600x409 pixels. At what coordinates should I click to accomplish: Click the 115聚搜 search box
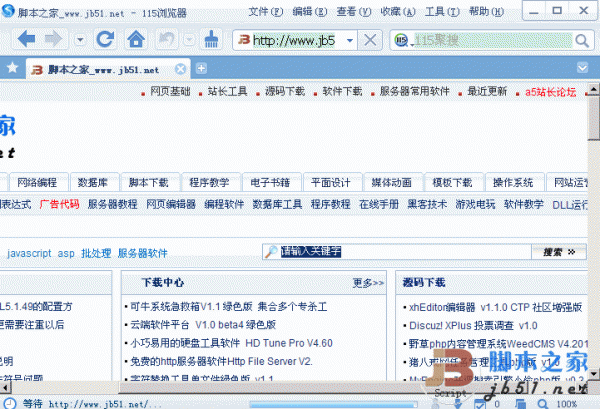click(x=493, y=40)
